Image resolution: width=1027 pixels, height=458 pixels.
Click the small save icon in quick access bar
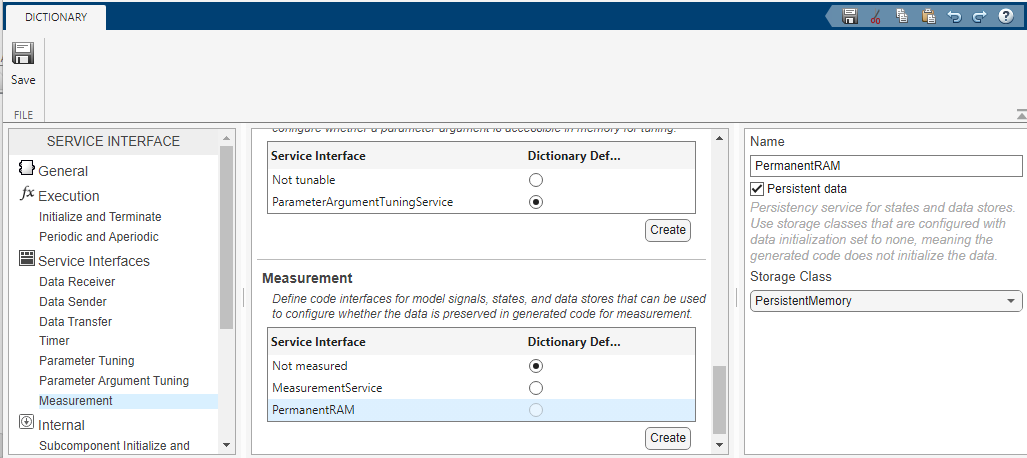(x=850, y=16)
